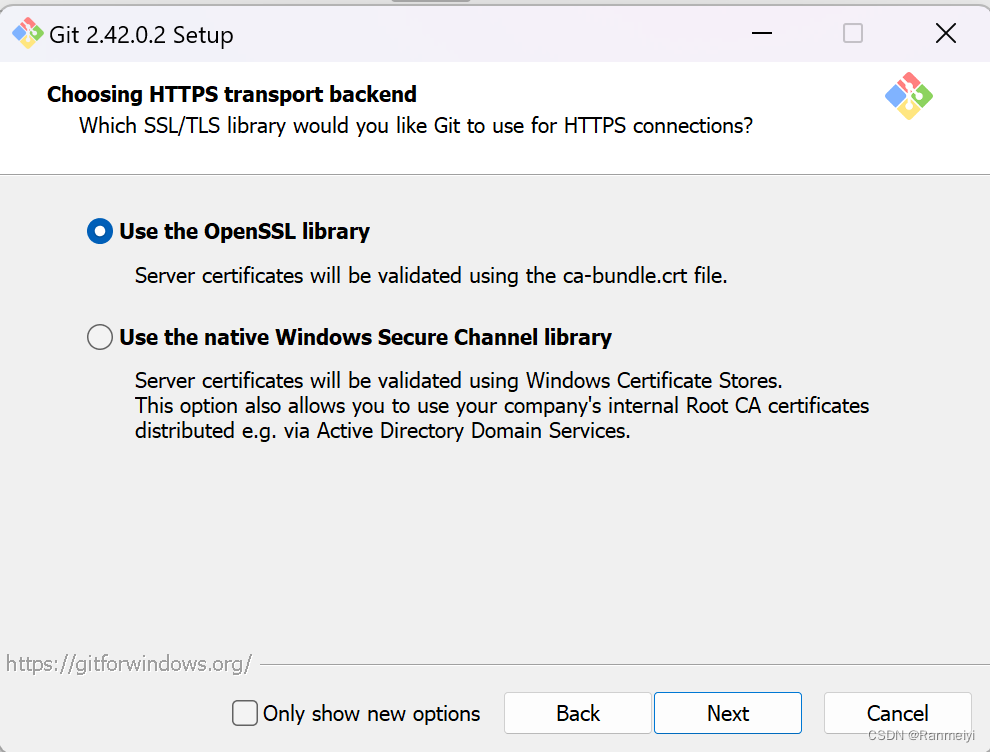The width and height of the screenshot is (990, 752).
Task: Select the native Windows Secure Channel library radio button
Action: tap(100, 337)
